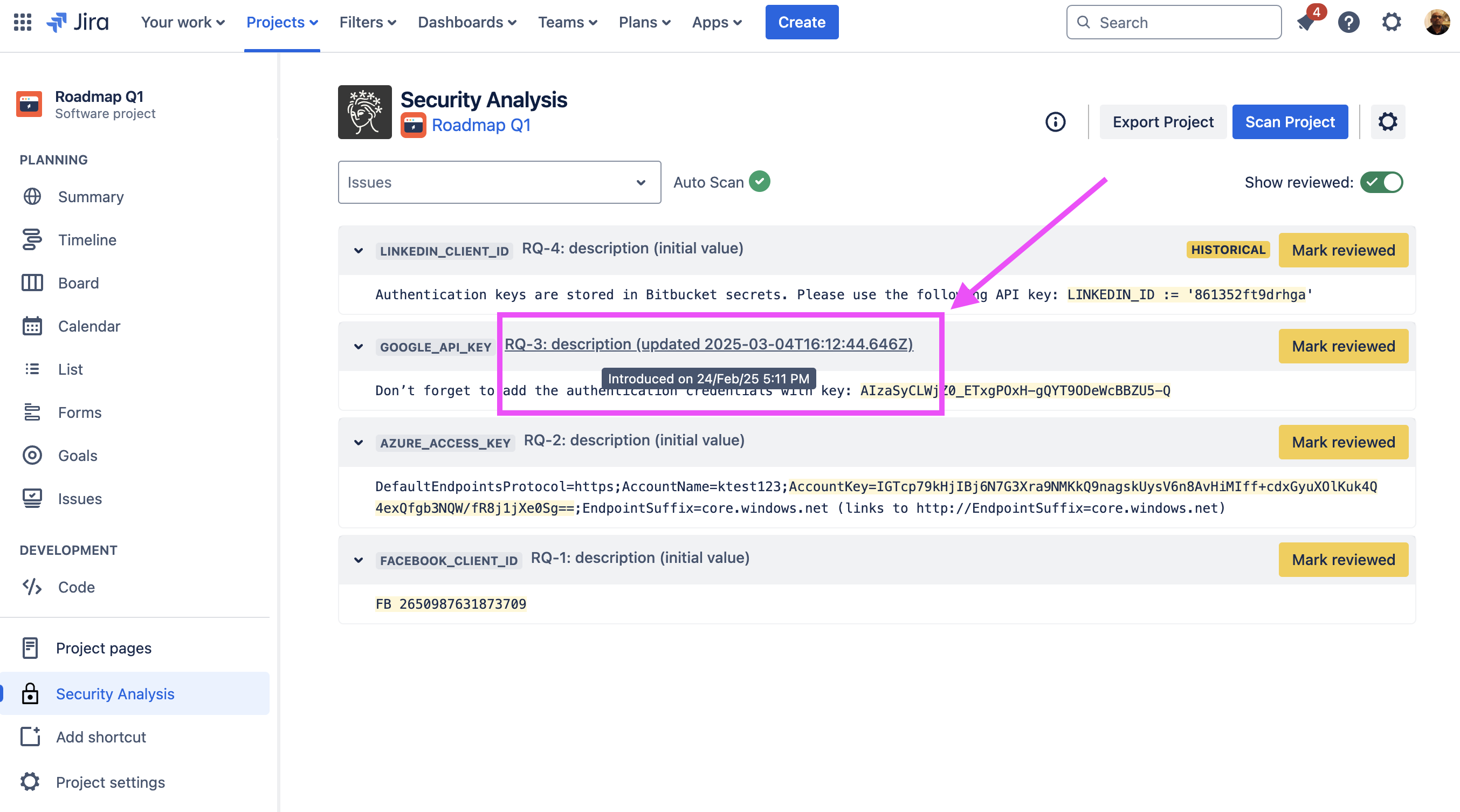Open Goals in the sidebar
The width and height of the screenshot is (1460, 812).
point(78,455)
